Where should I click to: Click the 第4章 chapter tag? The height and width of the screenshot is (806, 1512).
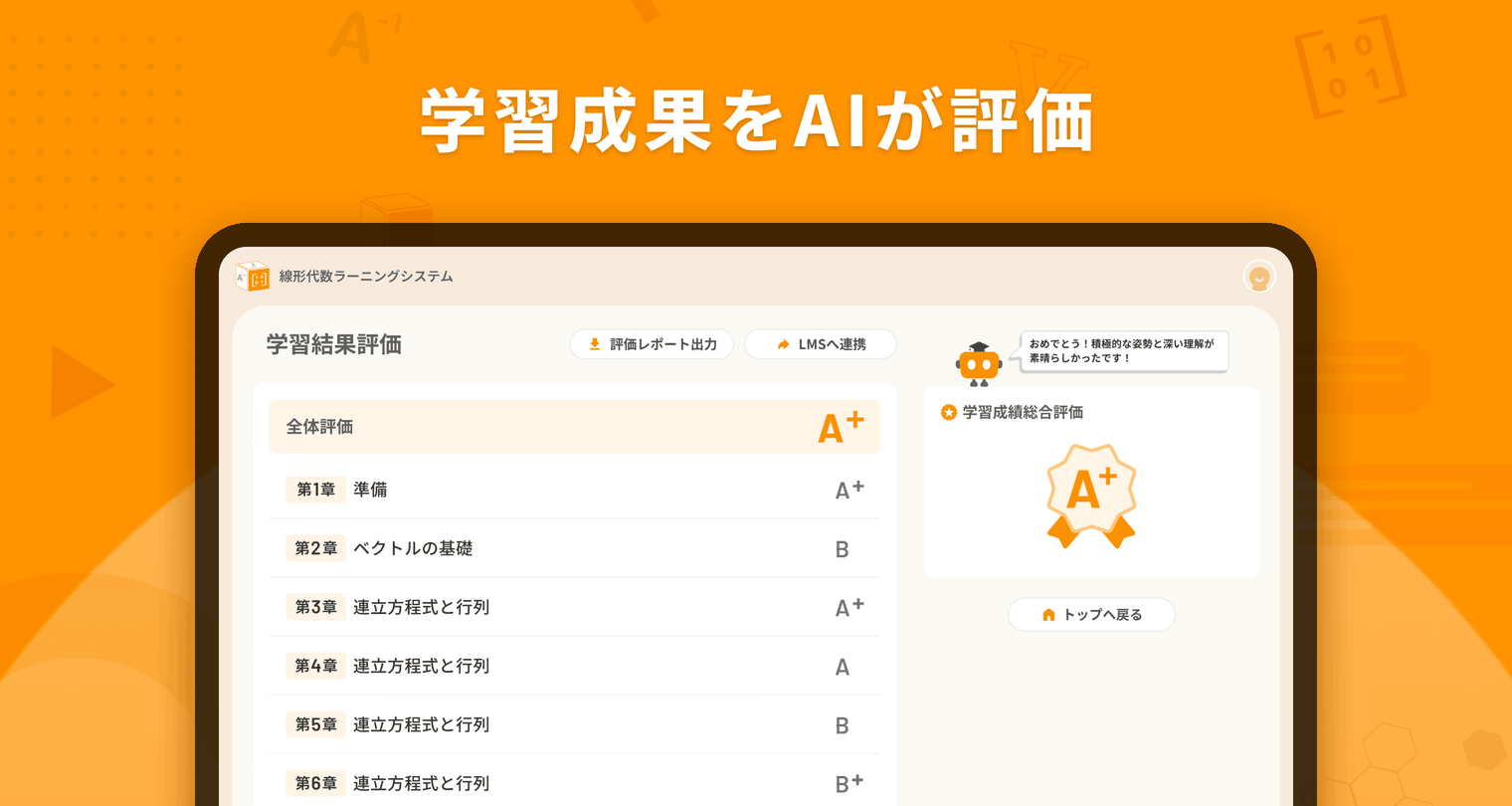pyautogui.click(x=316, y=666)
